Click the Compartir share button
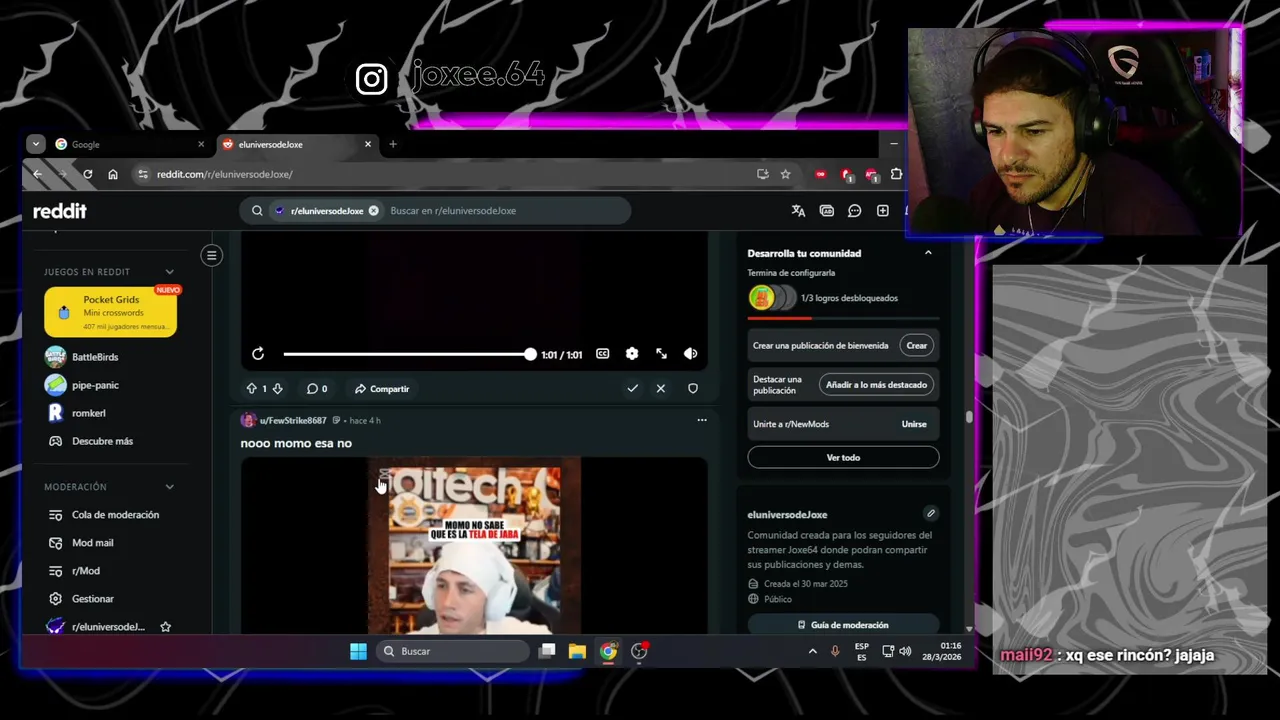 pos(382,388)
